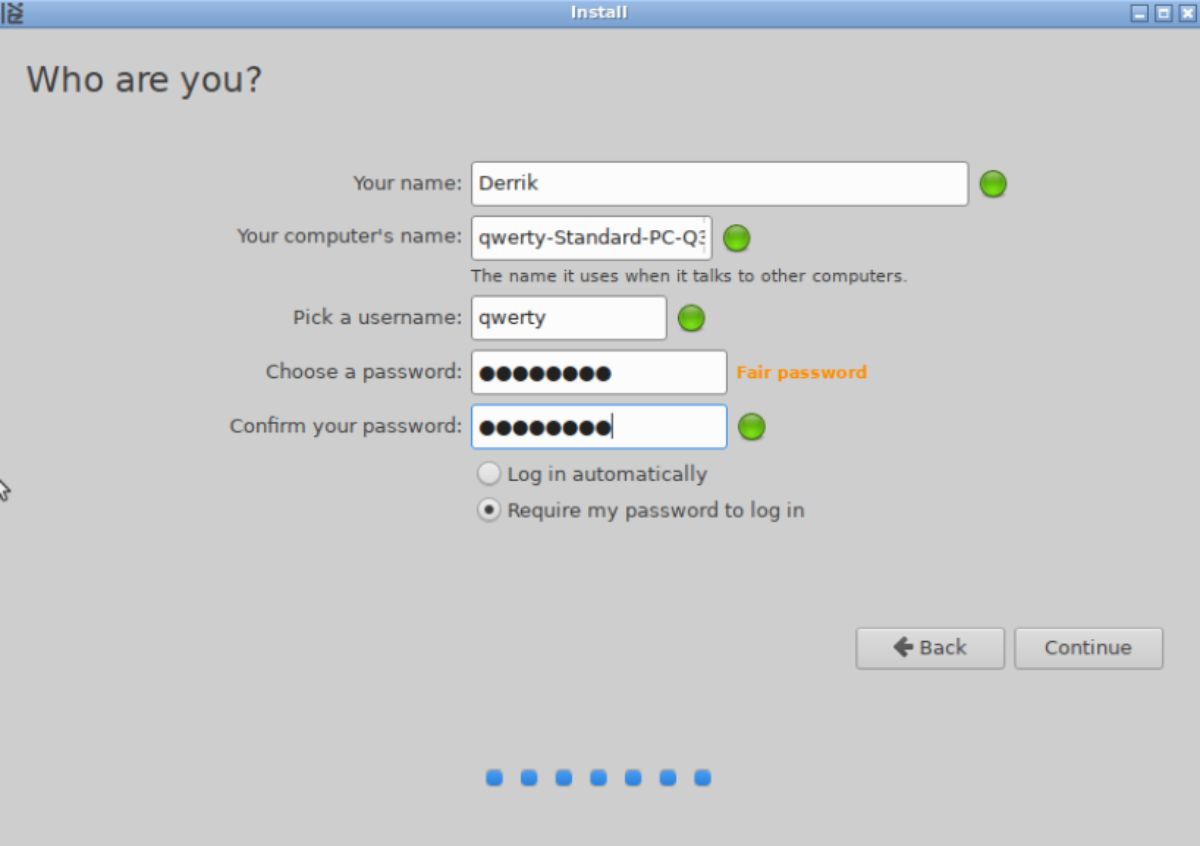Click the middle blue progress dot
Screen dimensions: 1200x846
tap(598, 777)
